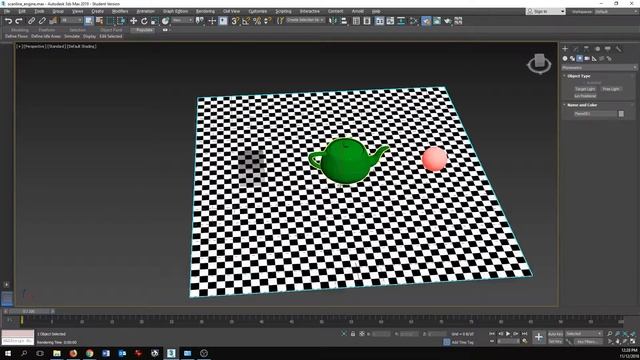The image size is (640, 360).
Task: Click the Undo arrow in the main toolbar
Action: point(8,21)
